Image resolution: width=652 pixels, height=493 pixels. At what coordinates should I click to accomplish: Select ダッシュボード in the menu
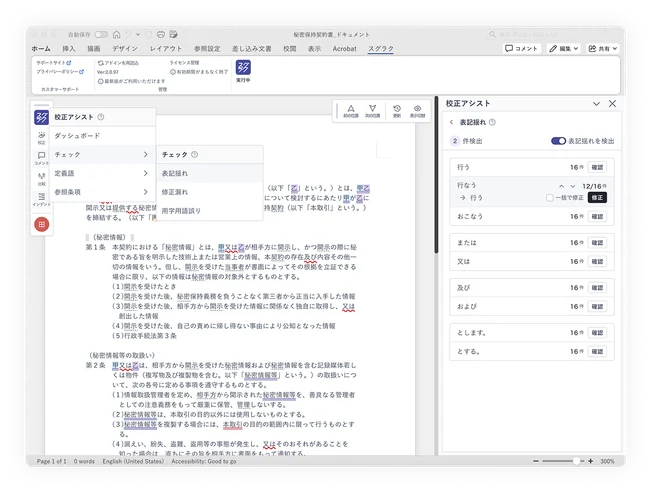click(103, 136)
